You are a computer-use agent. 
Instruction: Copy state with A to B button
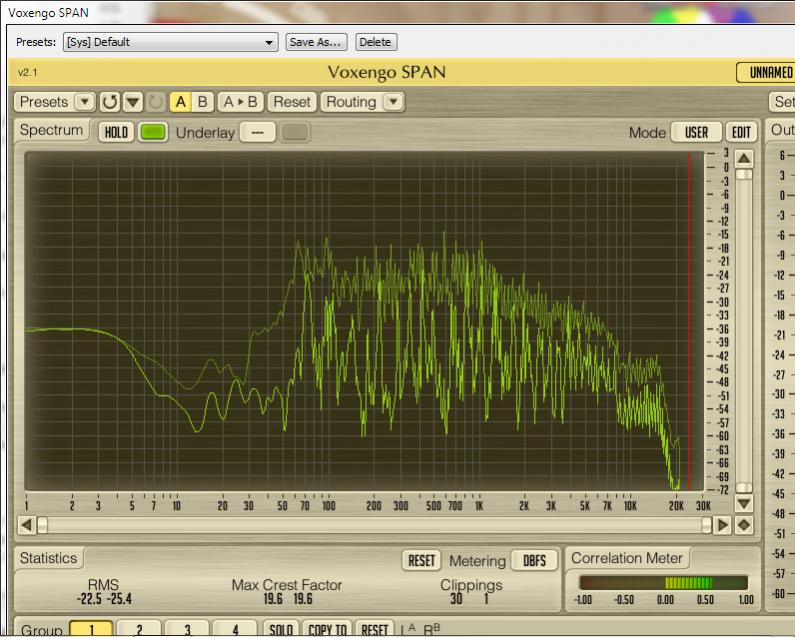click(x=240, y=102)
